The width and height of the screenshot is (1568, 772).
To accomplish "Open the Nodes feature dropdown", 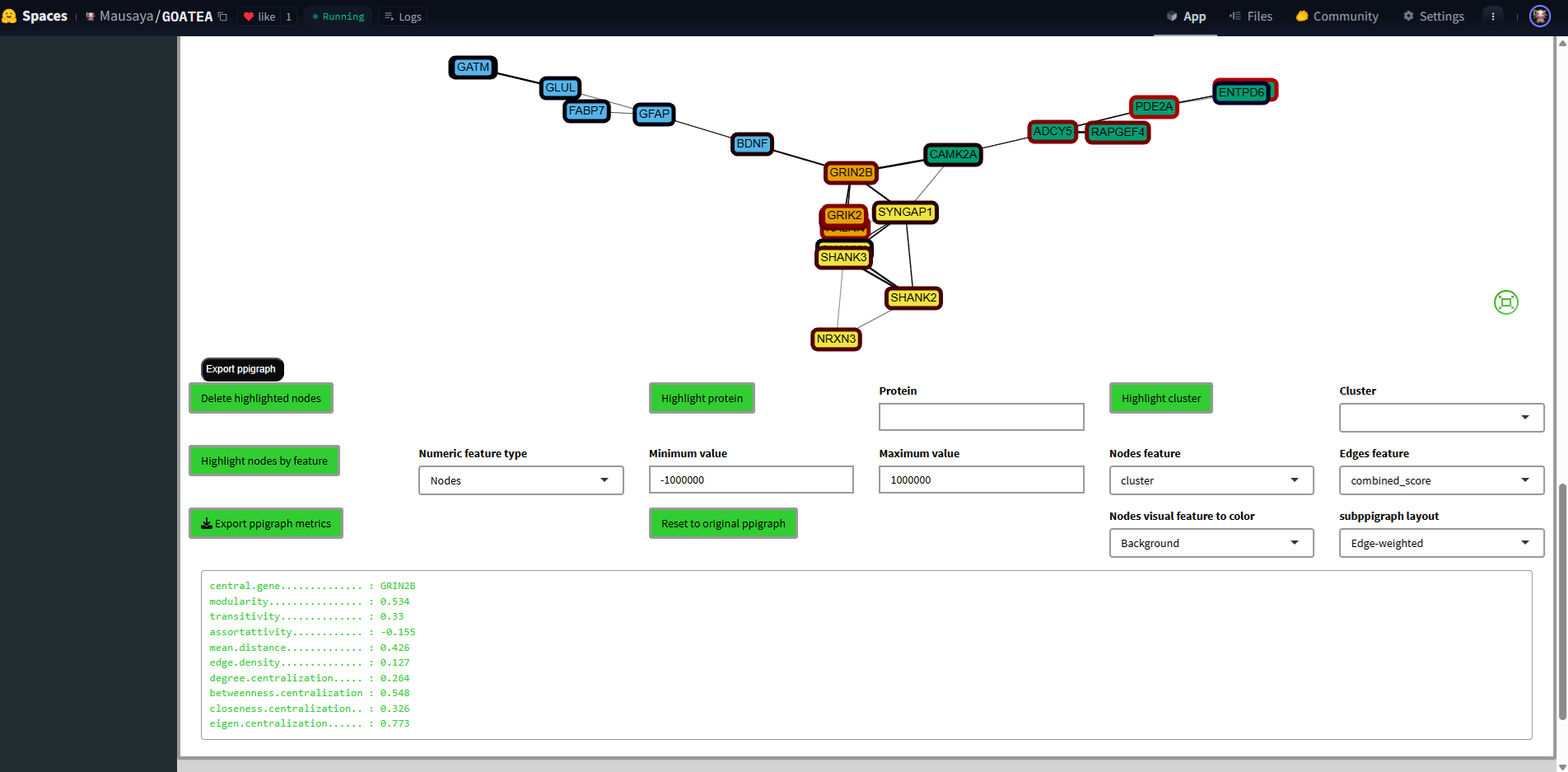I will 1211,480.
